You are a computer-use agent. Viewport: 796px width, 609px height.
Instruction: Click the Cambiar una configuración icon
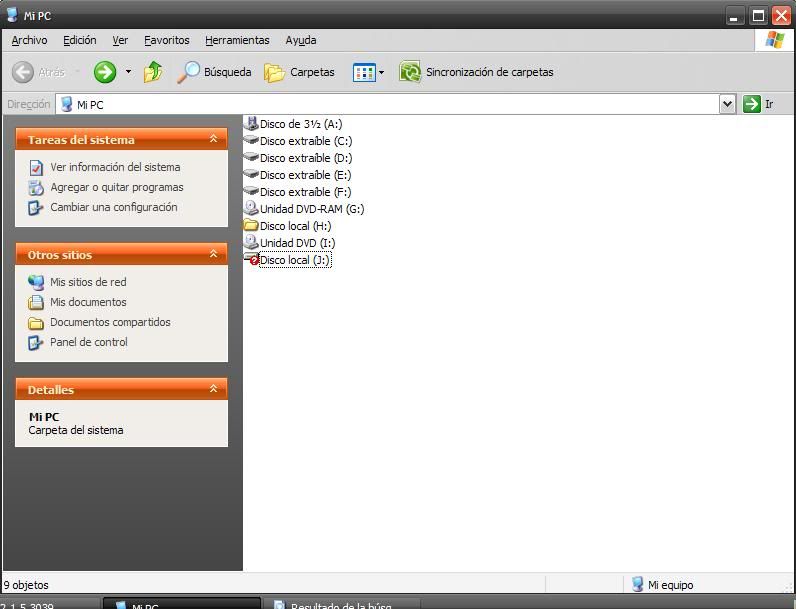36,207
